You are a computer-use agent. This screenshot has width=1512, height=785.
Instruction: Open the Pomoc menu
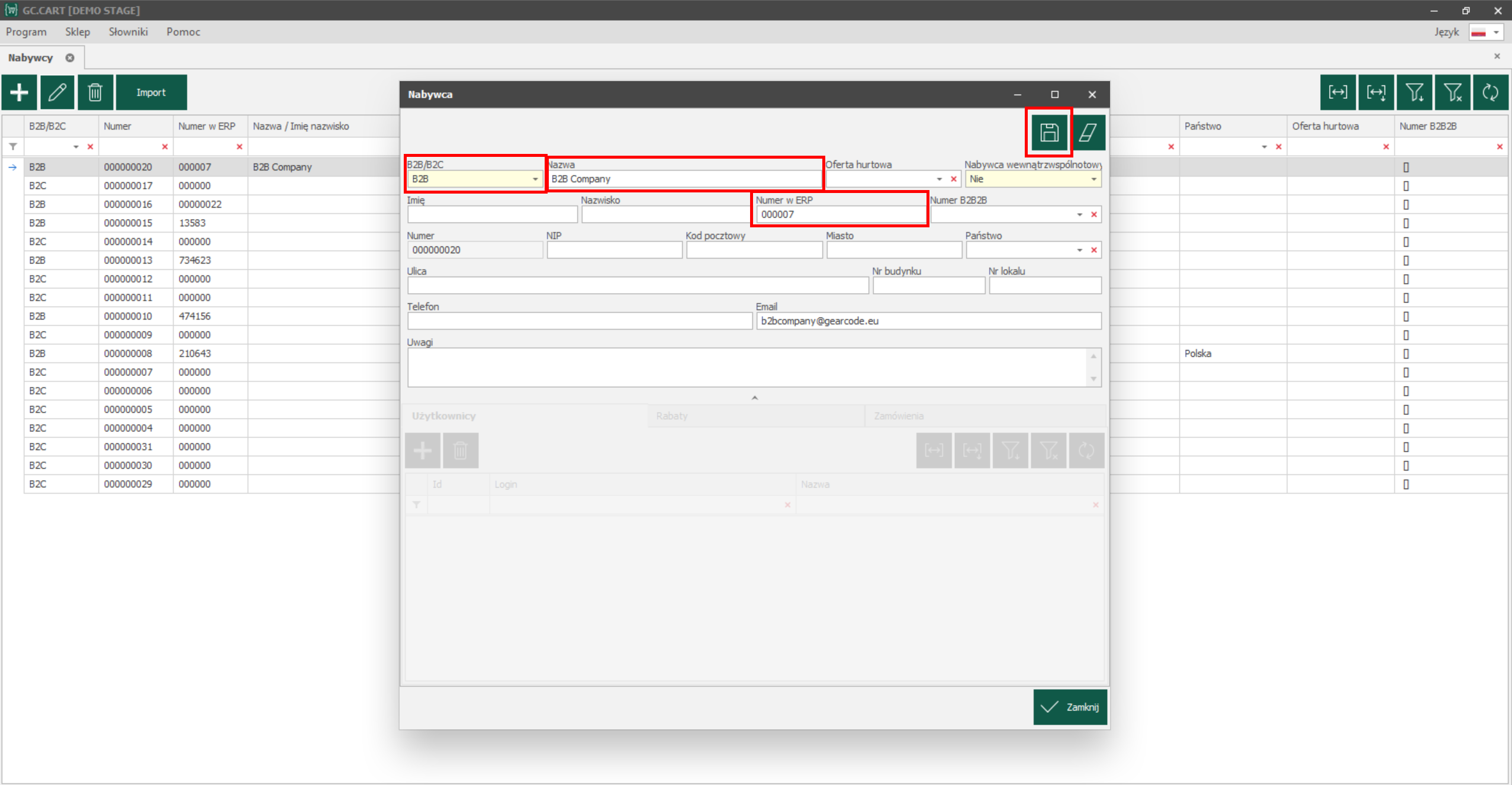point(184,32)
